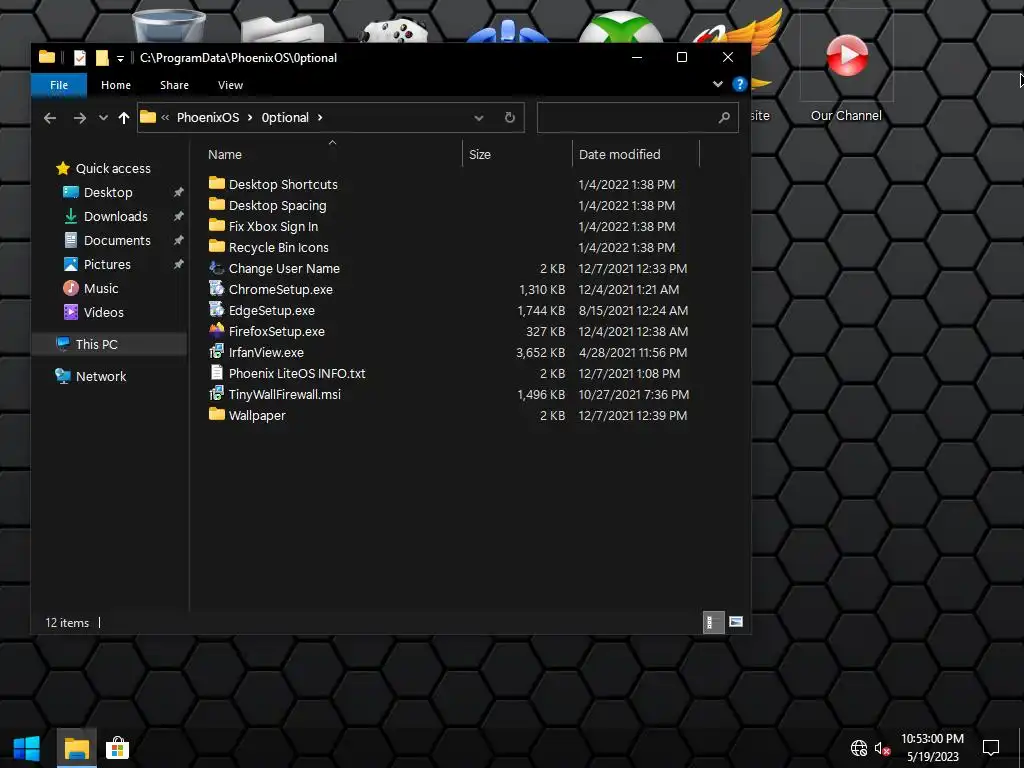Switch to Large icons view layout
Image resolution: width=1024 pixels, height=768 pixels.
[736, 622]
